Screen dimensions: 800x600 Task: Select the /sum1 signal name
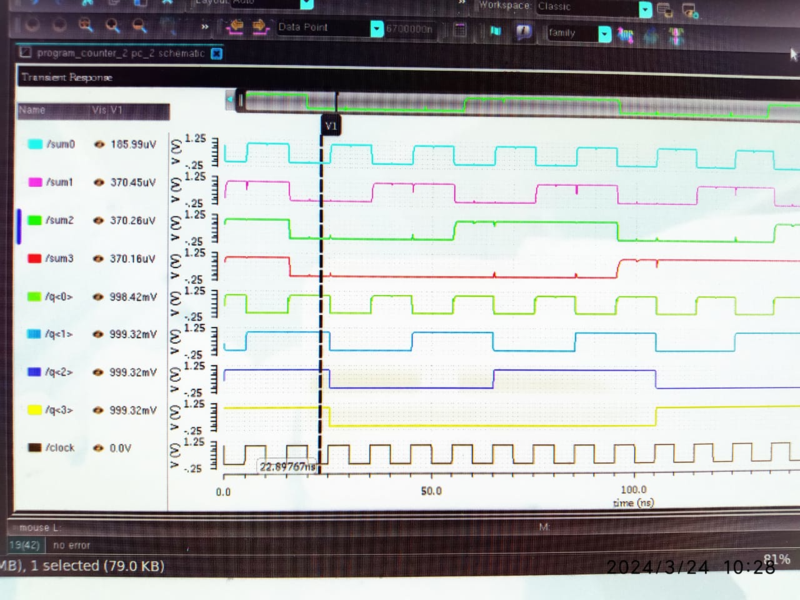click(x=60, y=182)
